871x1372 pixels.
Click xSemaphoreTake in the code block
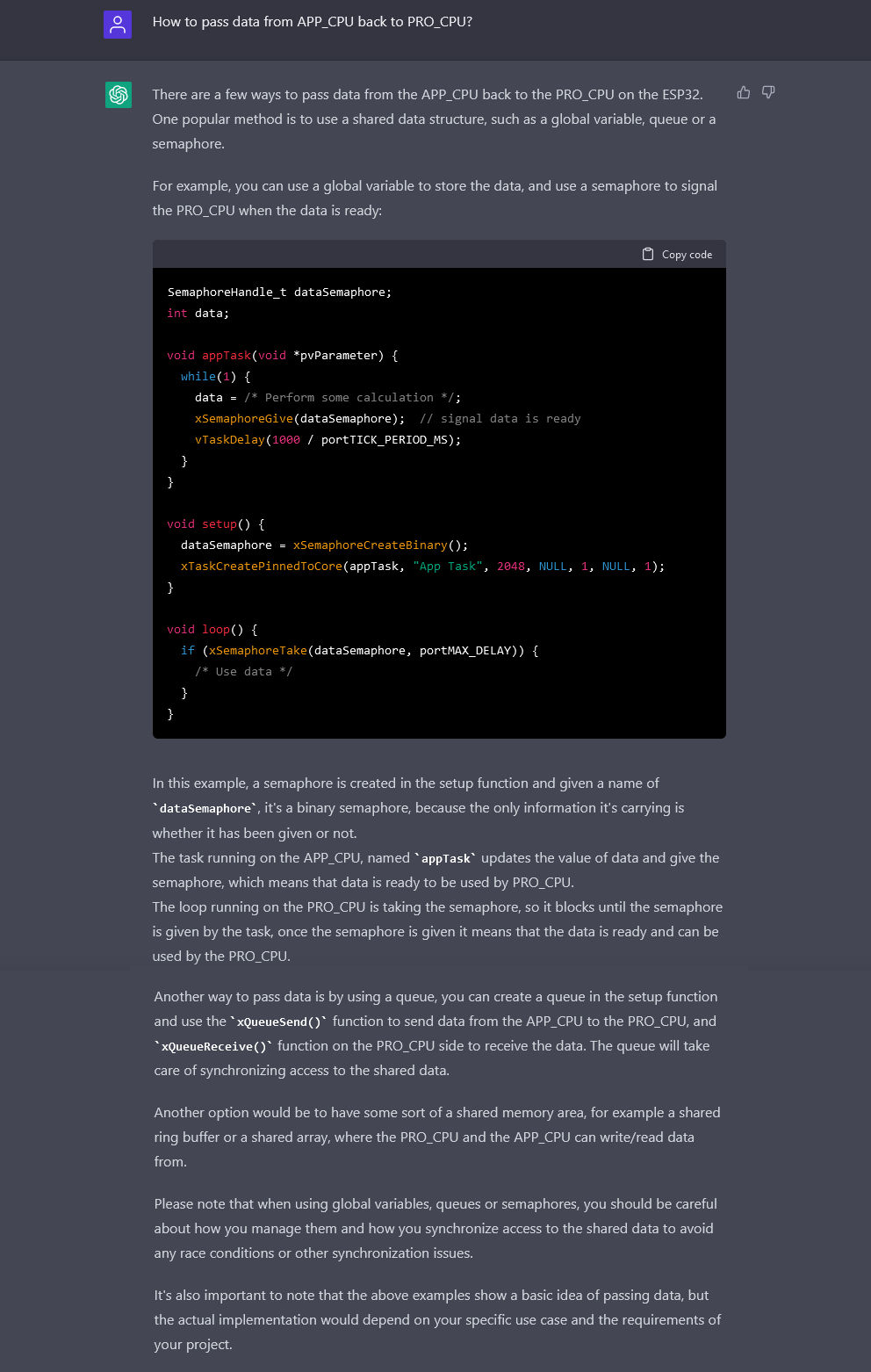258,651
